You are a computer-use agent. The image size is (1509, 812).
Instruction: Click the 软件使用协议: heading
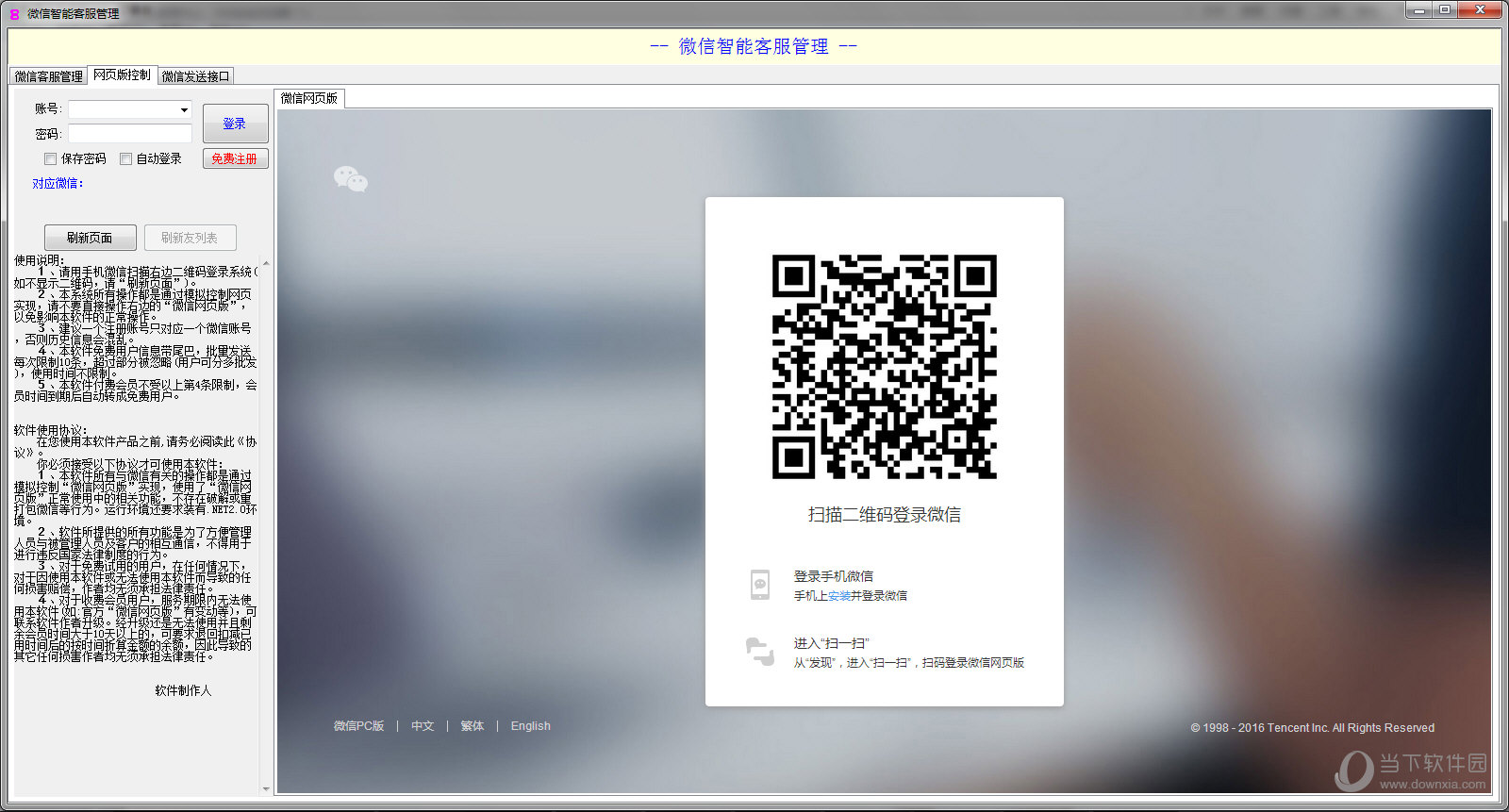pyautogui.click(x=50, y=430)
